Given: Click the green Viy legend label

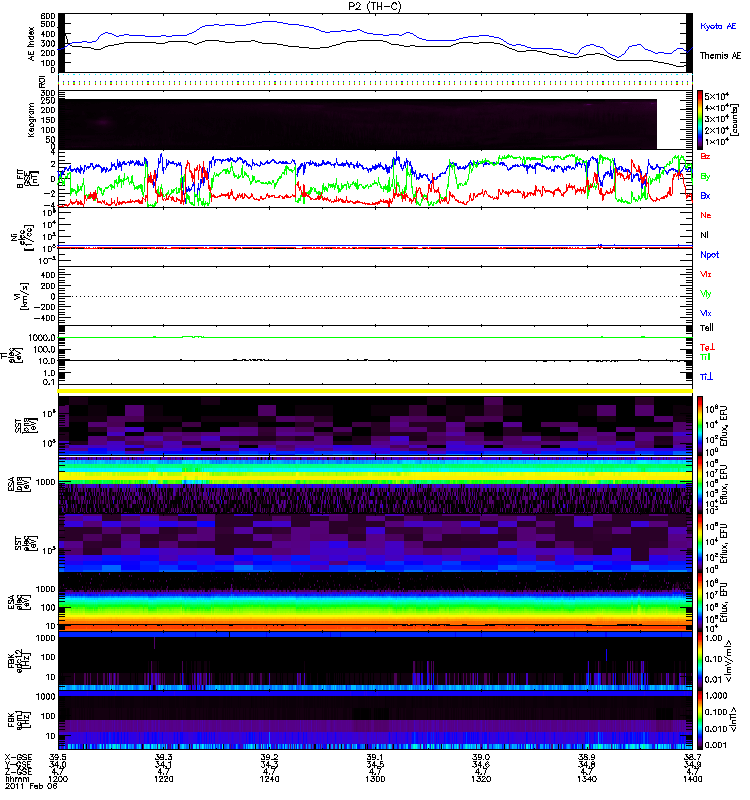Looking at the screenshot, I should (706, 294).
